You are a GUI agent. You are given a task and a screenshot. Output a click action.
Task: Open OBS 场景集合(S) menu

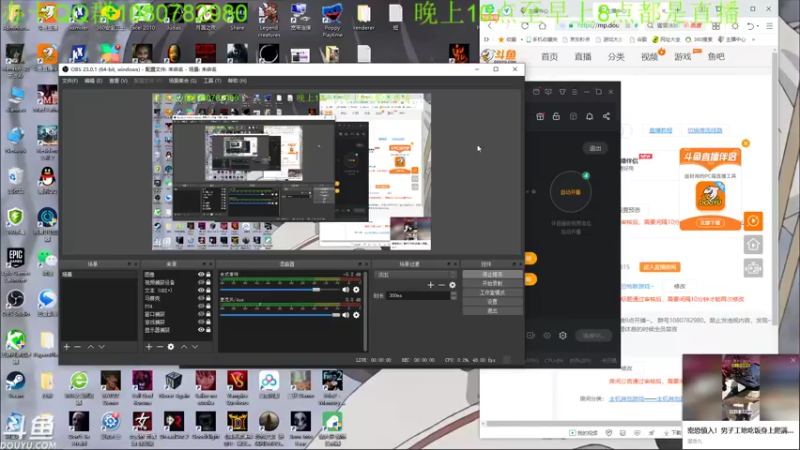tap(182, 81)
